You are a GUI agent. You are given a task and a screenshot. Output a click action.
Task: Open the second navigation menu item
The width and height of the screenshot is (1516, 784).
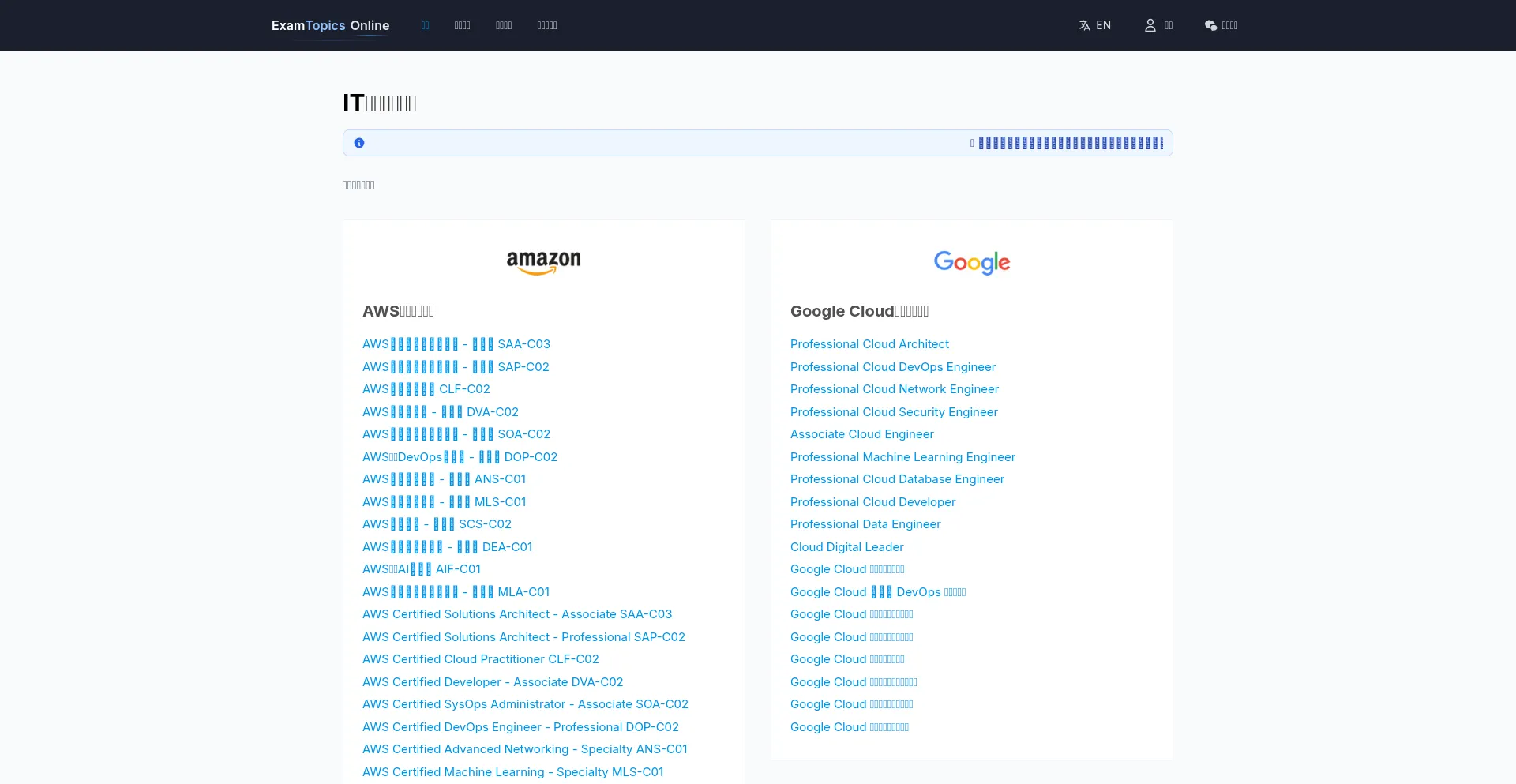pos(462,25)
